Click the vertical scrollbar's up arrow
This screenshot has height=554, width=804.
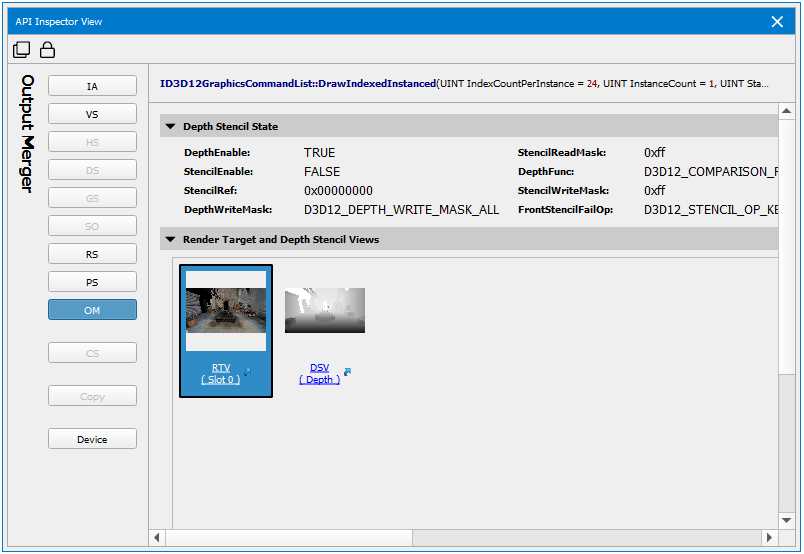786,111
